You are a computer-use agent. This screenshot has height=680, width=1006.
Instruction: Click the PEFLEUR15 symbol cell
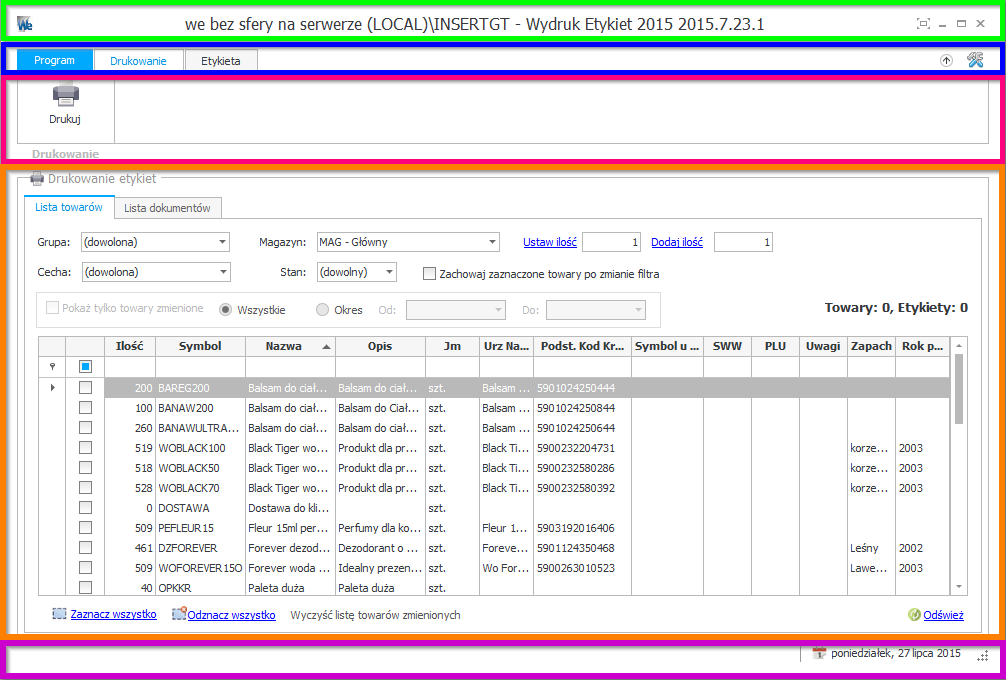tap(200, 528)
